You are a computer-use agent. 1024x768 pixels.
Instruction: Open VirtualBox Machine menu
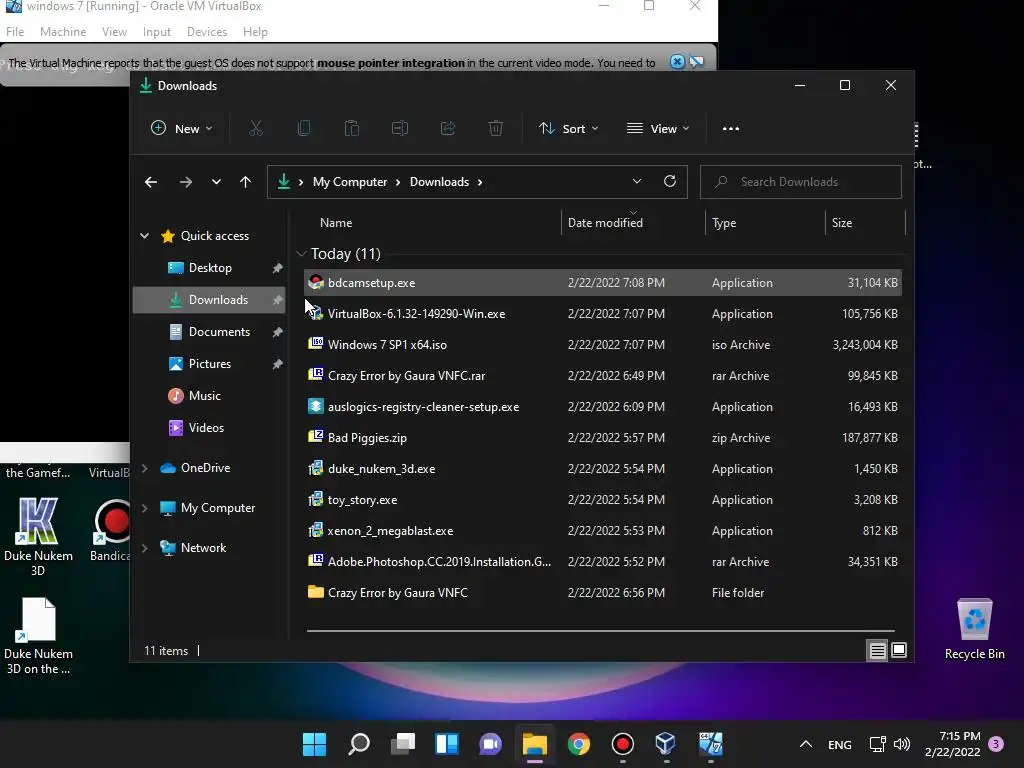click(x=63, y=31)
